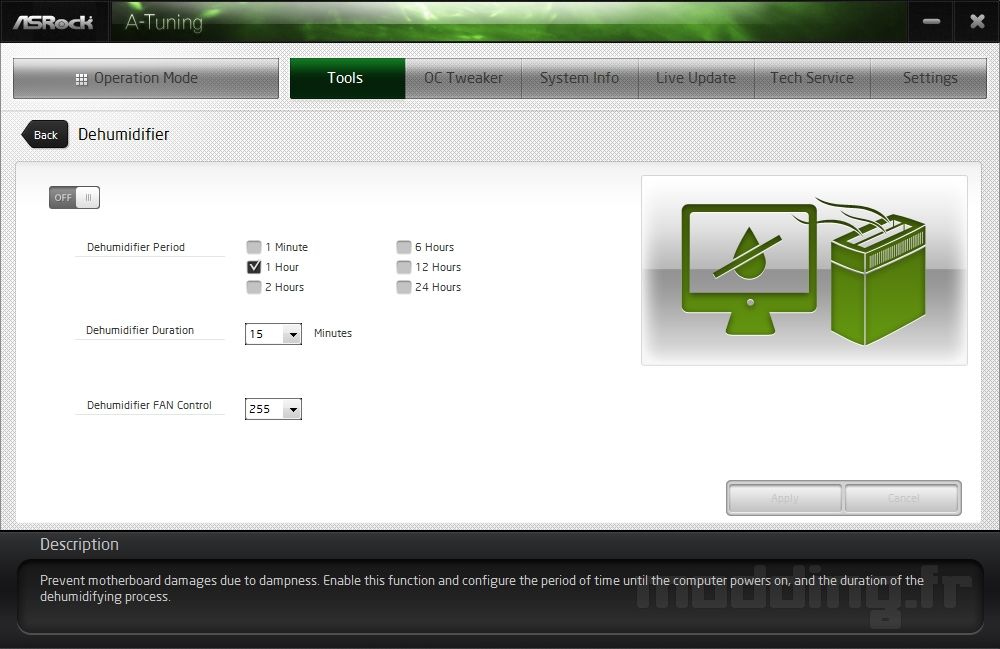
Task: Minimize the A-Tuning window
Action: [x=931, y=22]
